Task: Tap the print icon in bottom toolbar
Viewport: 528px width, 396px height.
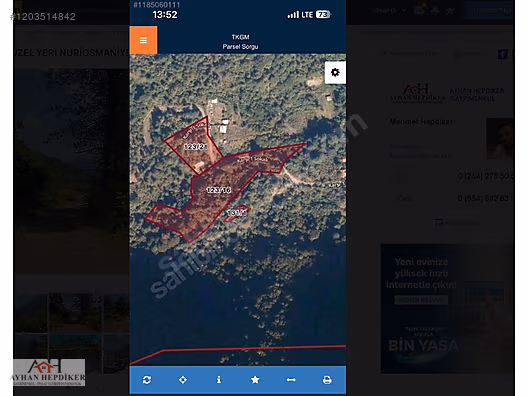Action: pyautogui.click(x=327, y=380)
